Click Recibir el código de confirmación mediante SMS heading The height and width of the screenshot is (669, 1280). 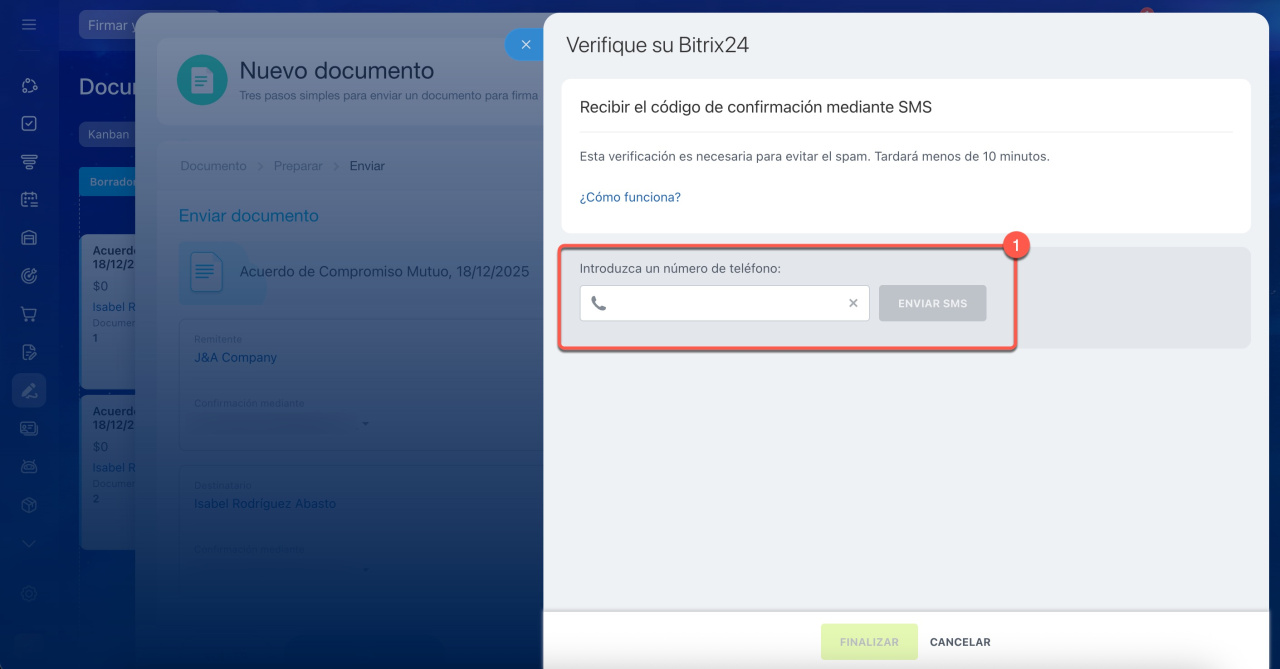(755, 106)
